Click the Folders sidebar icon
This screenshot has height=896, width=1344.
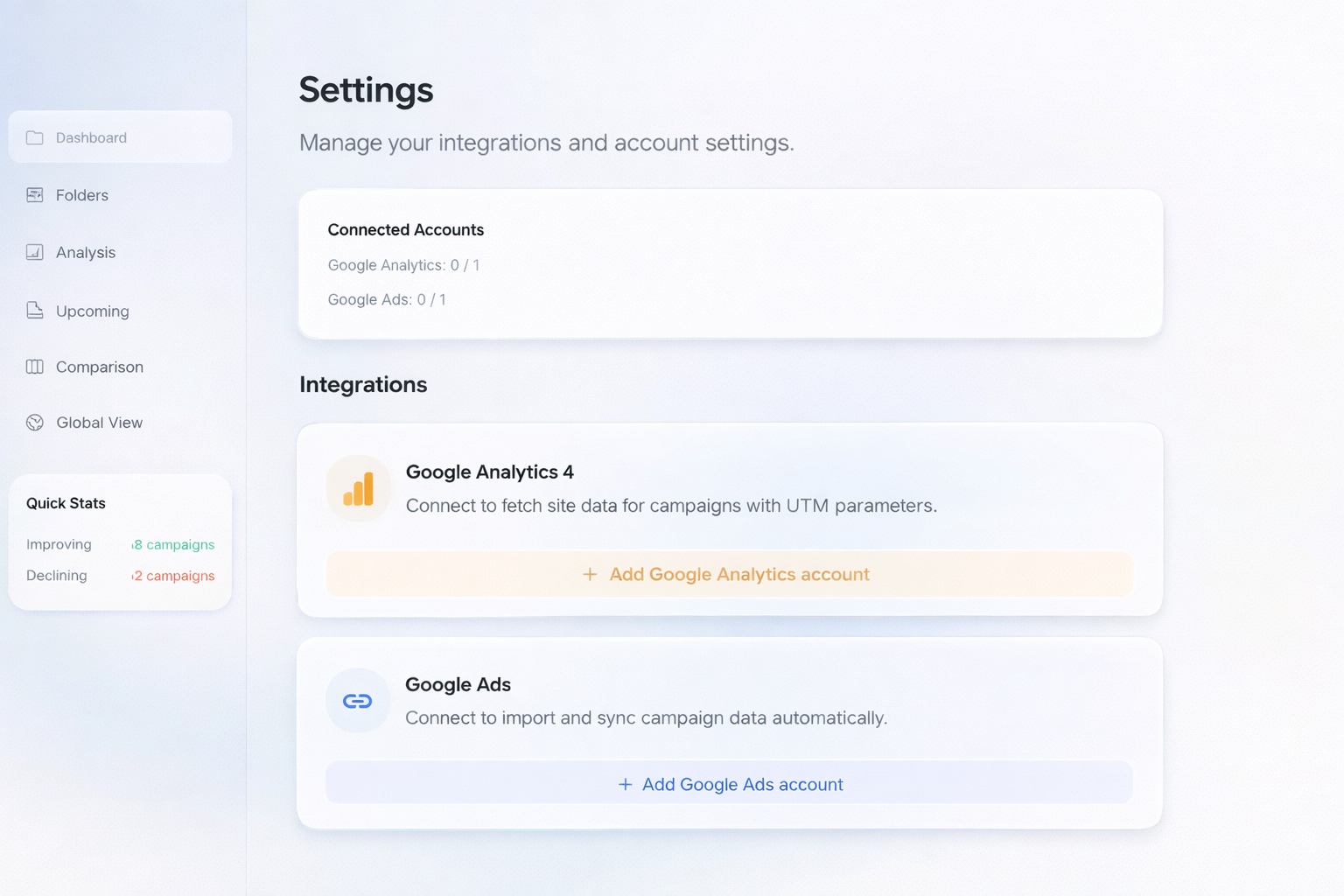click(x=34, y=194)
